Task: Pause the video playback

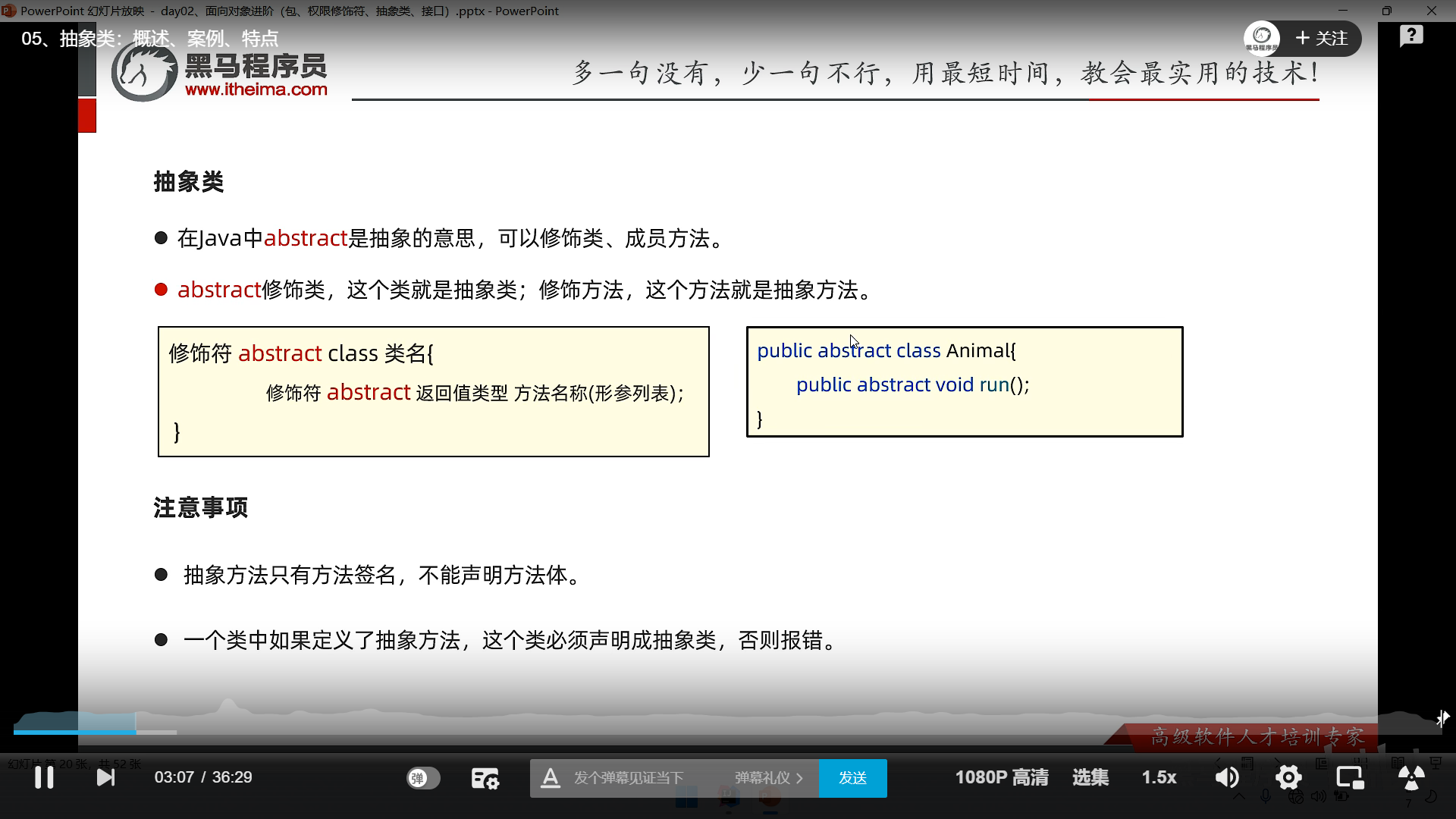Action: [x=44, y=777]
